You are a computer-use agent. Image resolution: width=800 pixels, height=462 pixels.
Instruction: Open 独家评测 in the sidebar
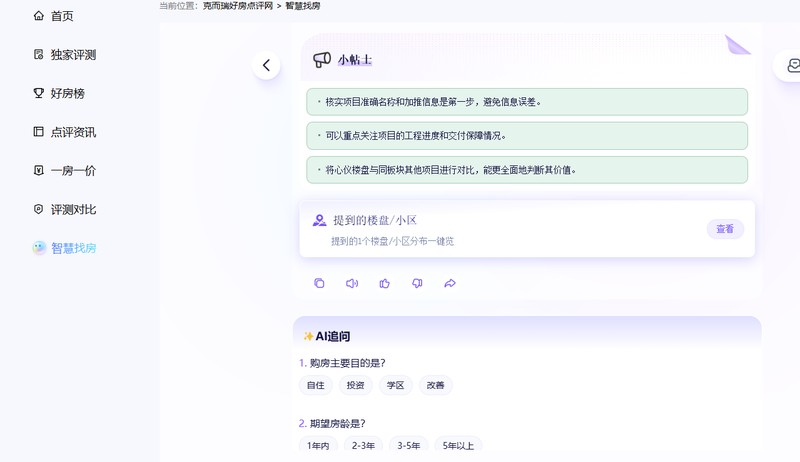pos(65,55)
